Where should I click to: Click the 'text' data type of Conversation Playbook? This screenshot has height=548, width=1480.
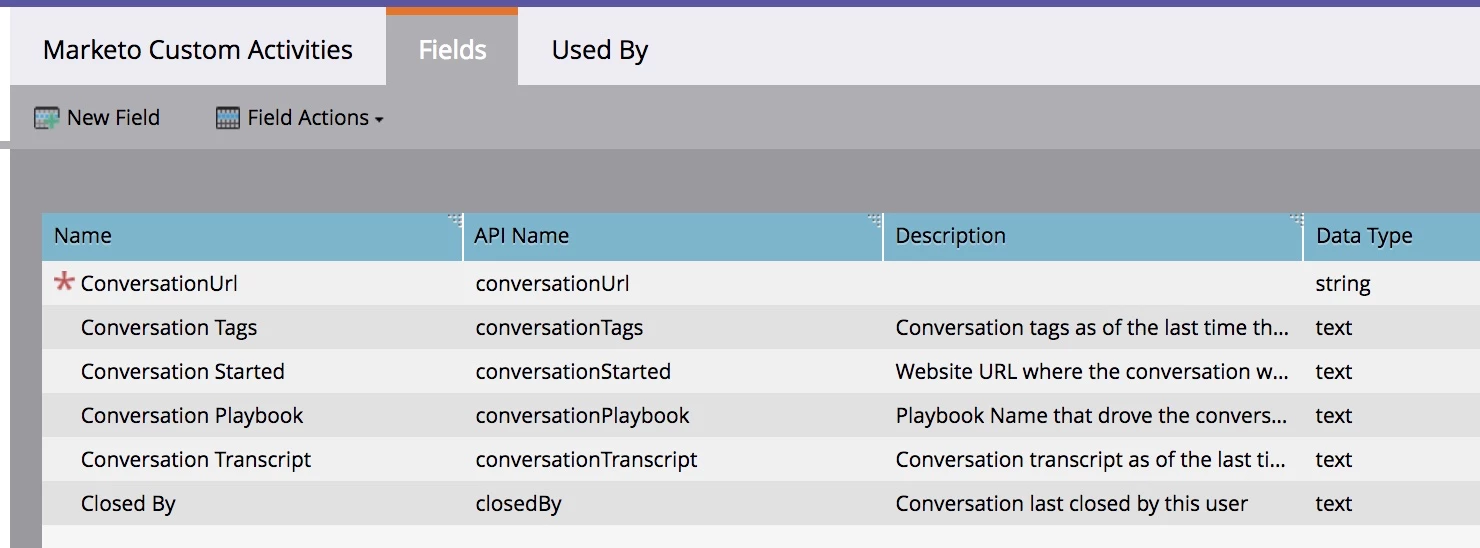coord(1334,416)
